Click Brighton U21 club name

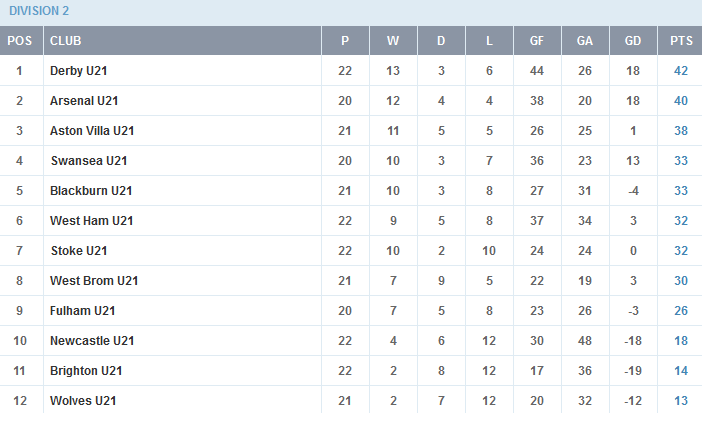86,371
